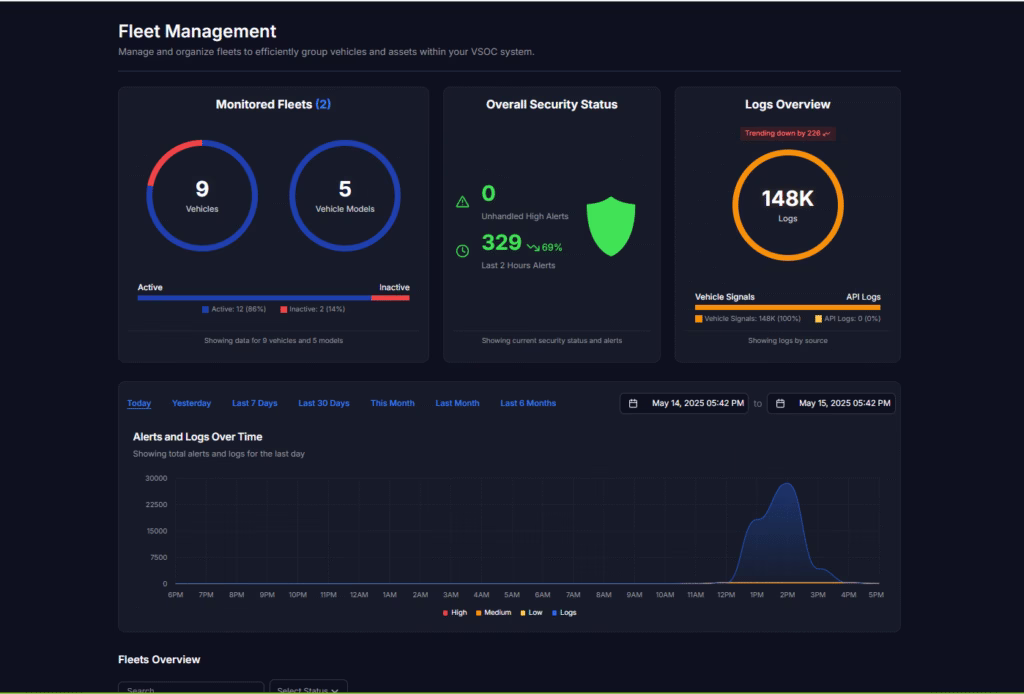Click the trend icon in Trending down badge
This screenshot has height=694, width=1024.
pos(827,133)
